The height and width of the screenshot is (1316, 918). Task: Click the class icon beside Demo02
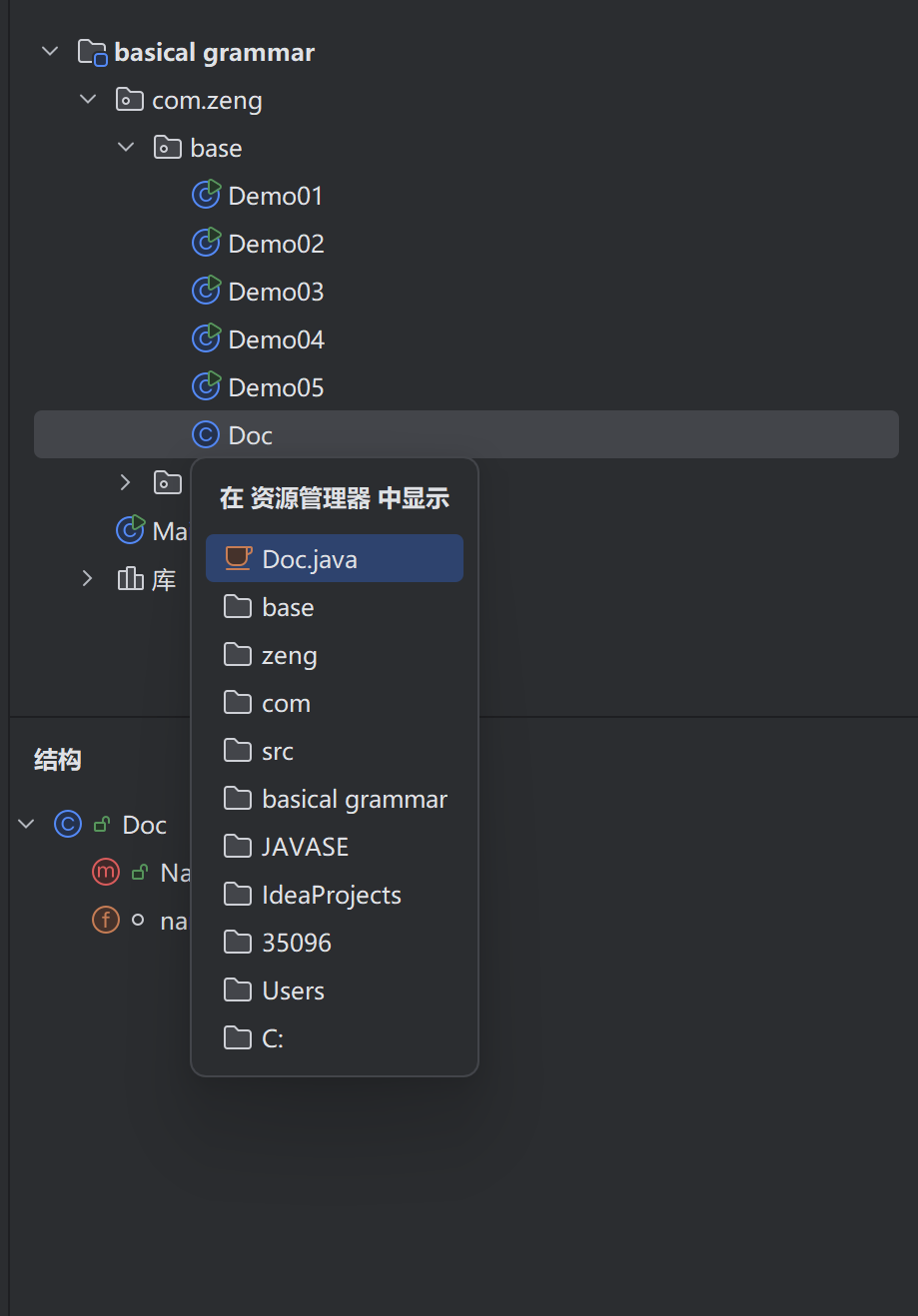(206, 243)
